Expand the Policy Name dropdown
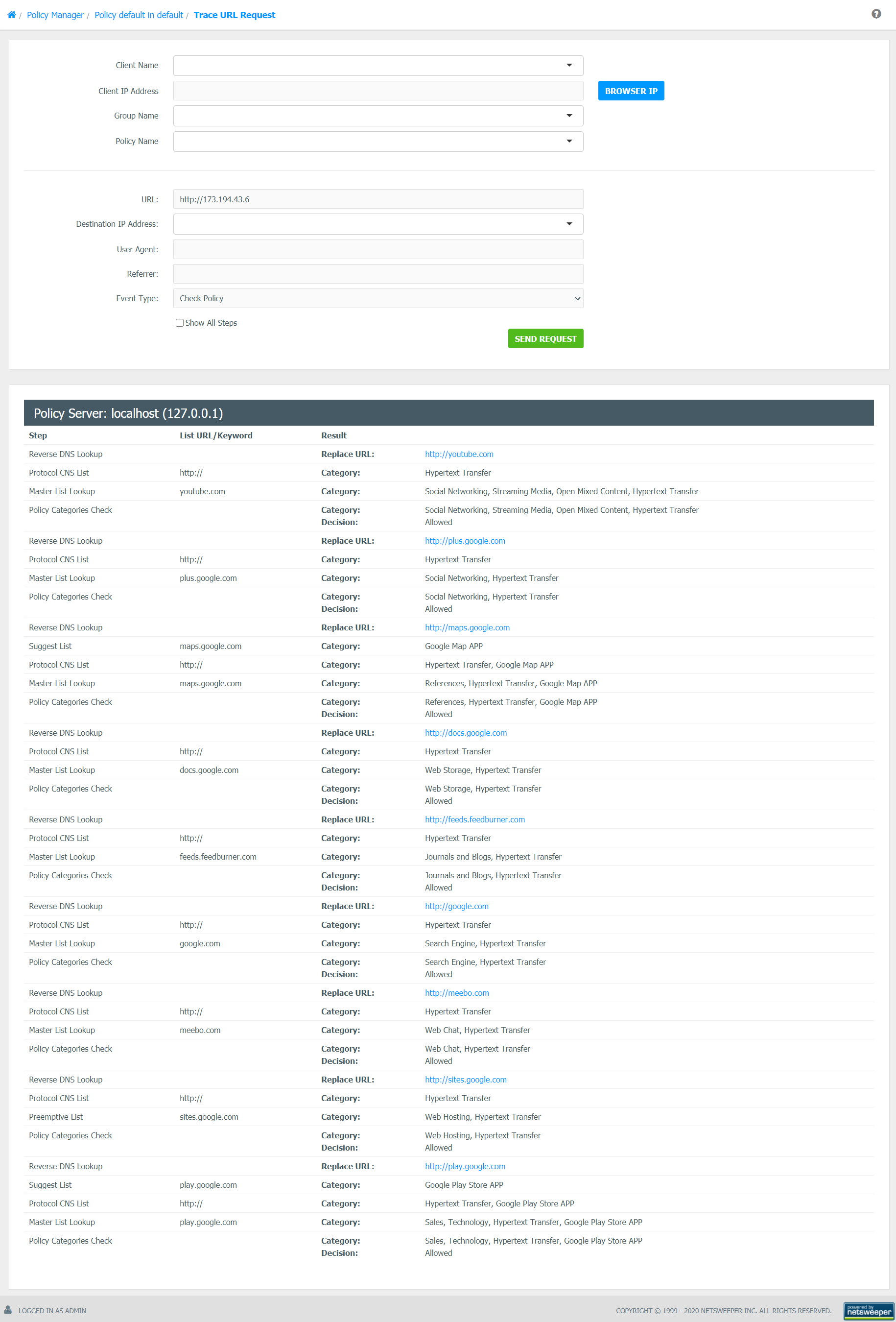 [378, 141]
